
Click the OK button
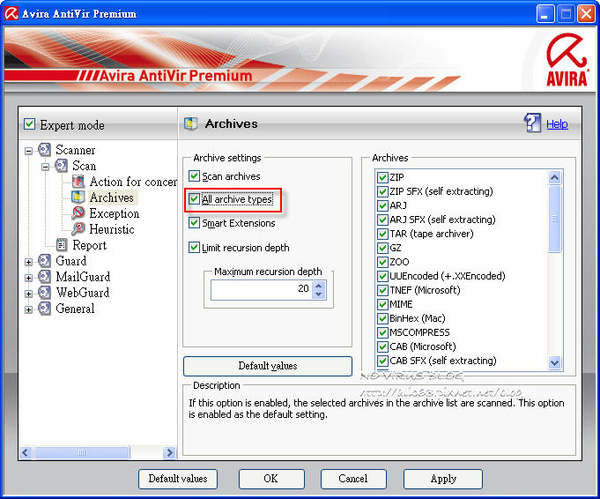(271, 479)
